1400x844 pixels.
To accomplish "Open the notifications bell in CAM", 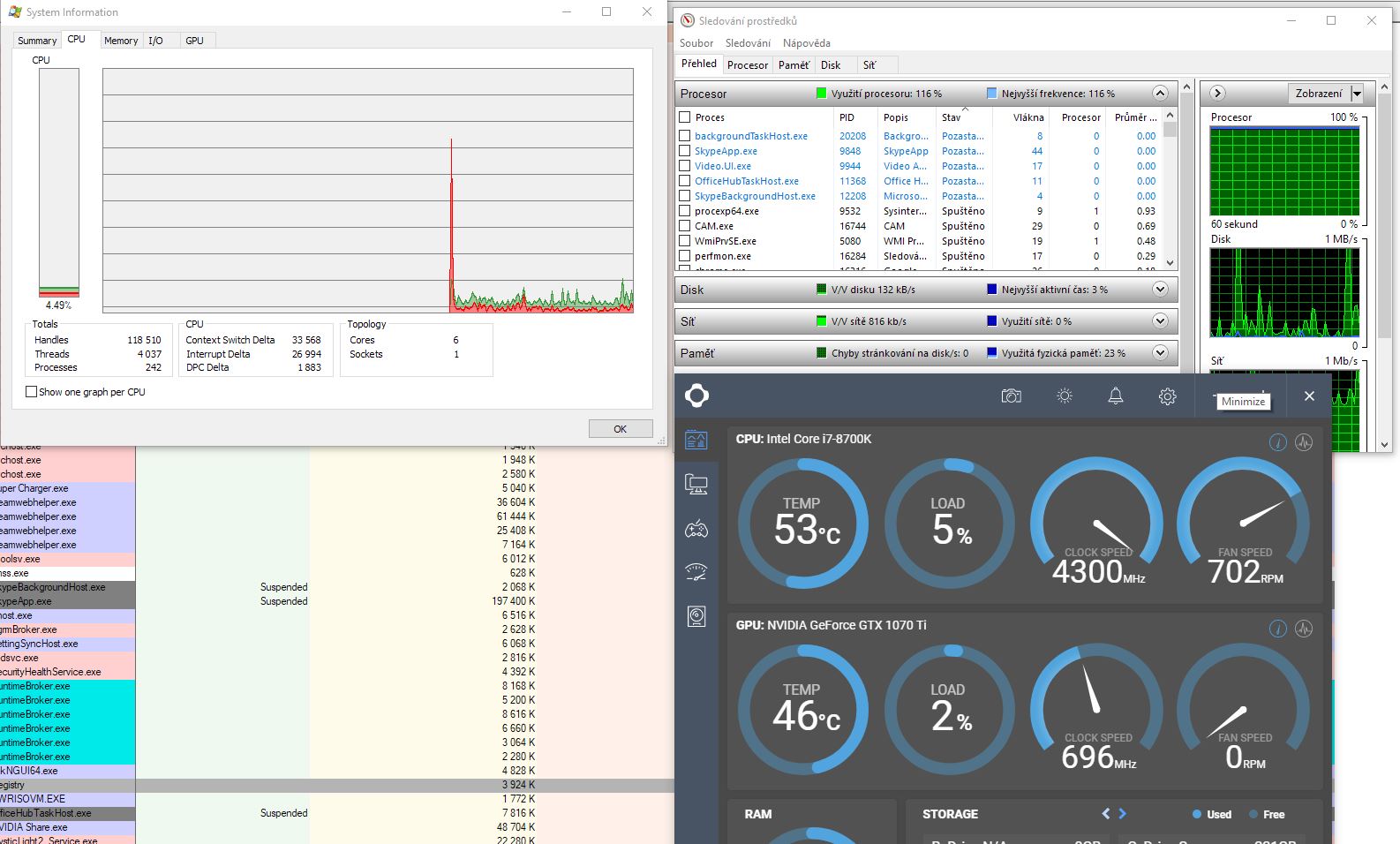I will 1116,396.
